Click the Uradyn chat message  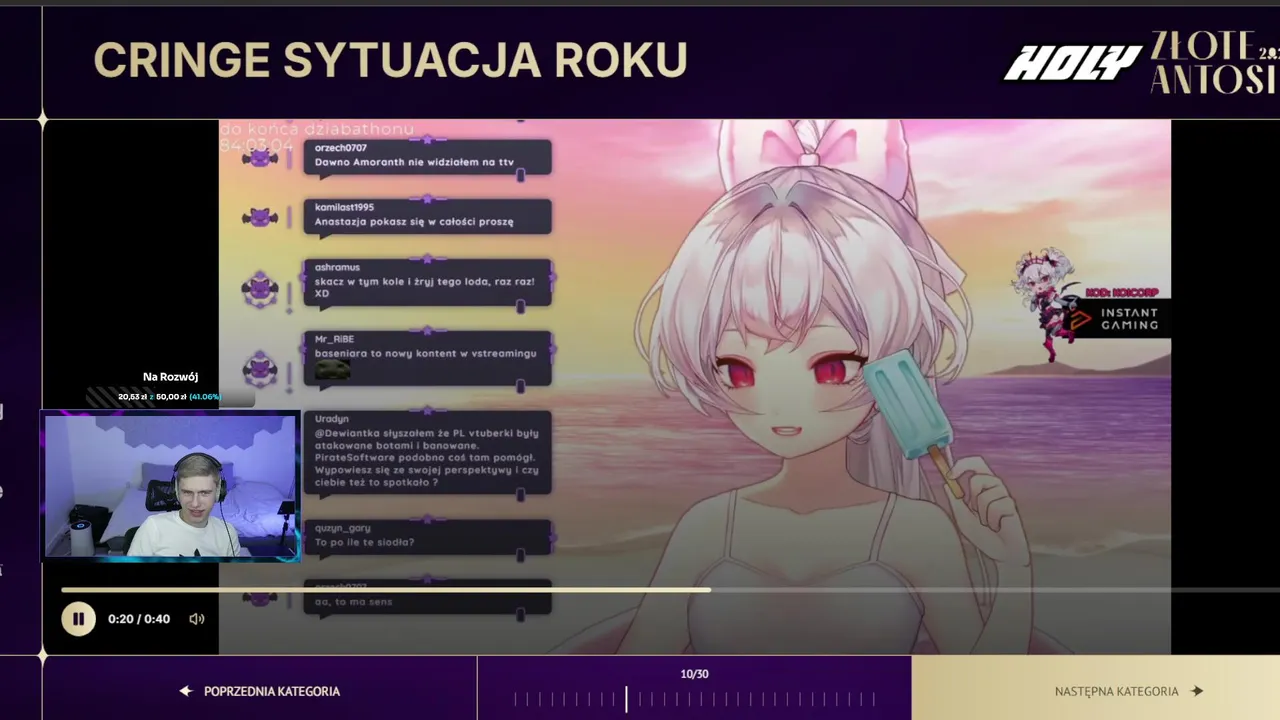click(427, 452)
